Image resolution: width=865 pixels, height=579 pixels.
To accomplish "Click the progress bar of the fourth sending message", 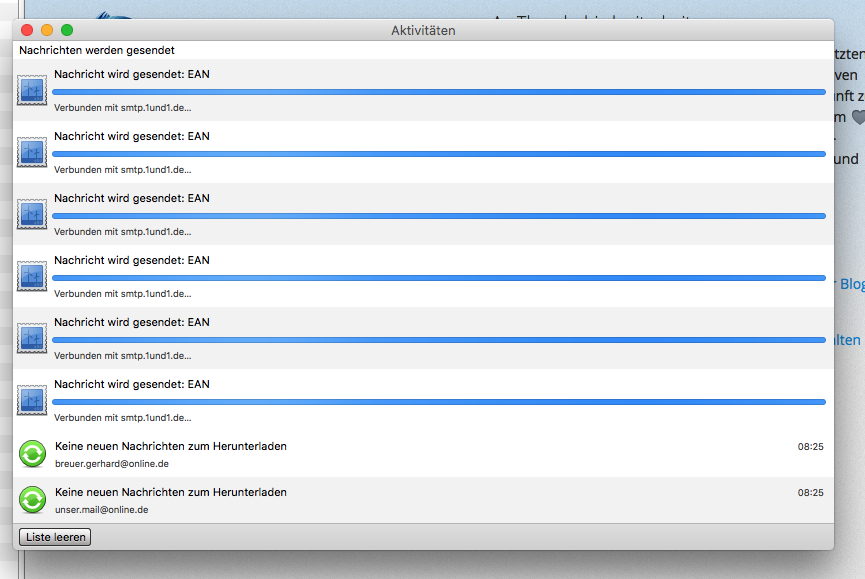I will click(439, 278).
